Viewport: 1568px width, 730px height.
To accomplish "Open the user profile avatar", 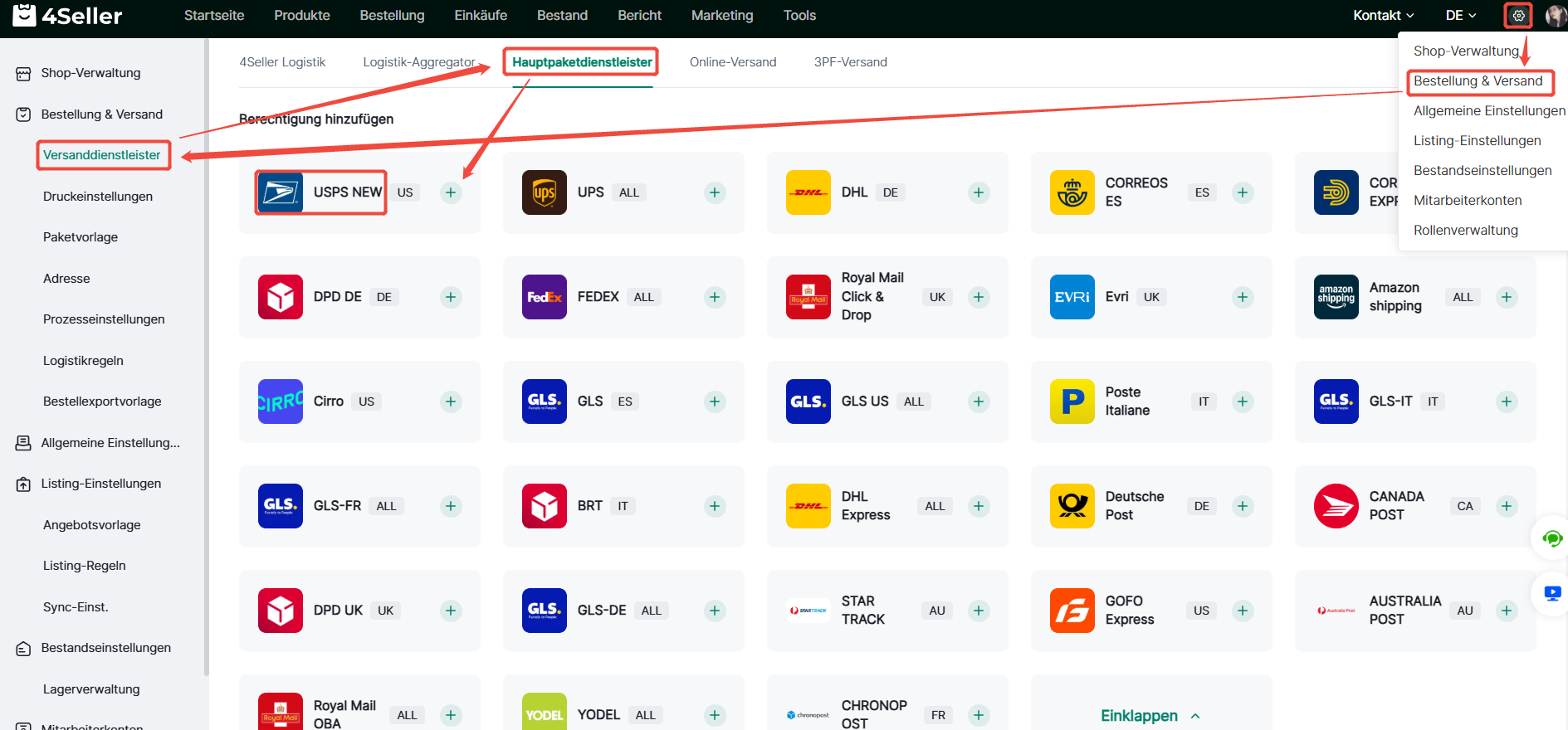I will click(1556, 16).
